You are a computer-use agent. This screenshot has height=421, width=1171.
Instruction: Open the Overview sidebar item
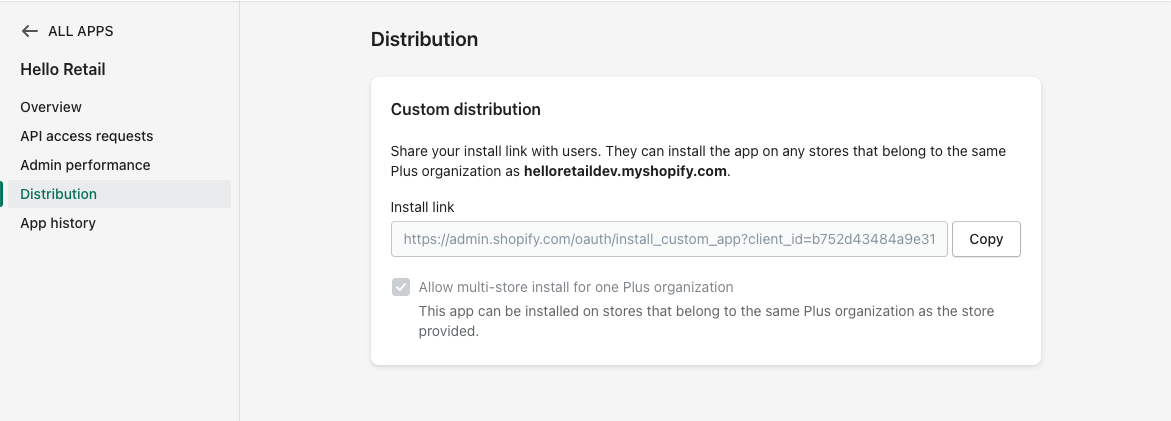(x=51, y=107)
